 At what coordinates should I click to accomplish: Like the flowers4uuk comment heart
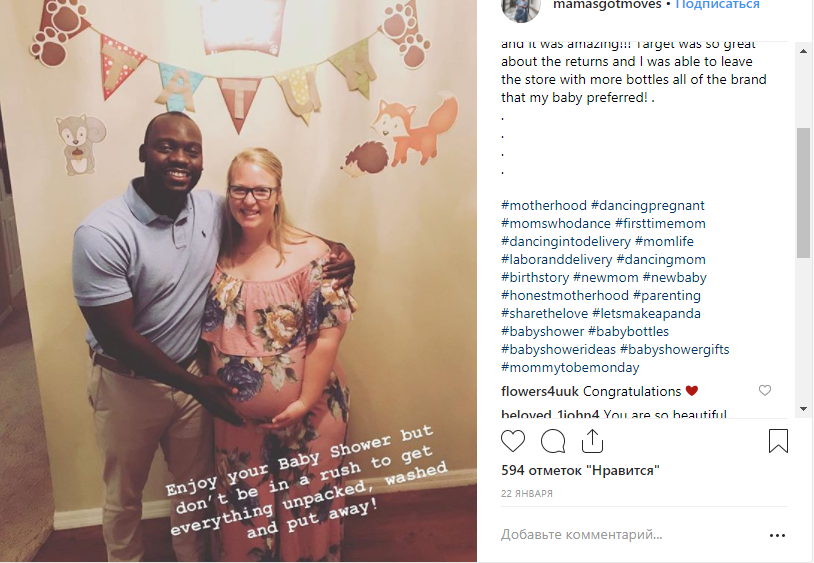pyautogui.click(x=765, y=390)
